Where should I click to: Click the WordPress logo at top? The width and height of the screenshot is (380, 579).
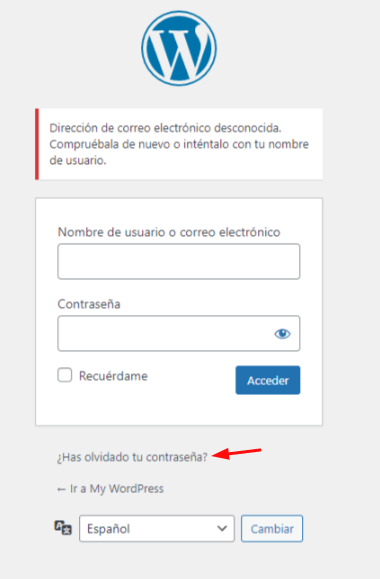coord(179,48)
